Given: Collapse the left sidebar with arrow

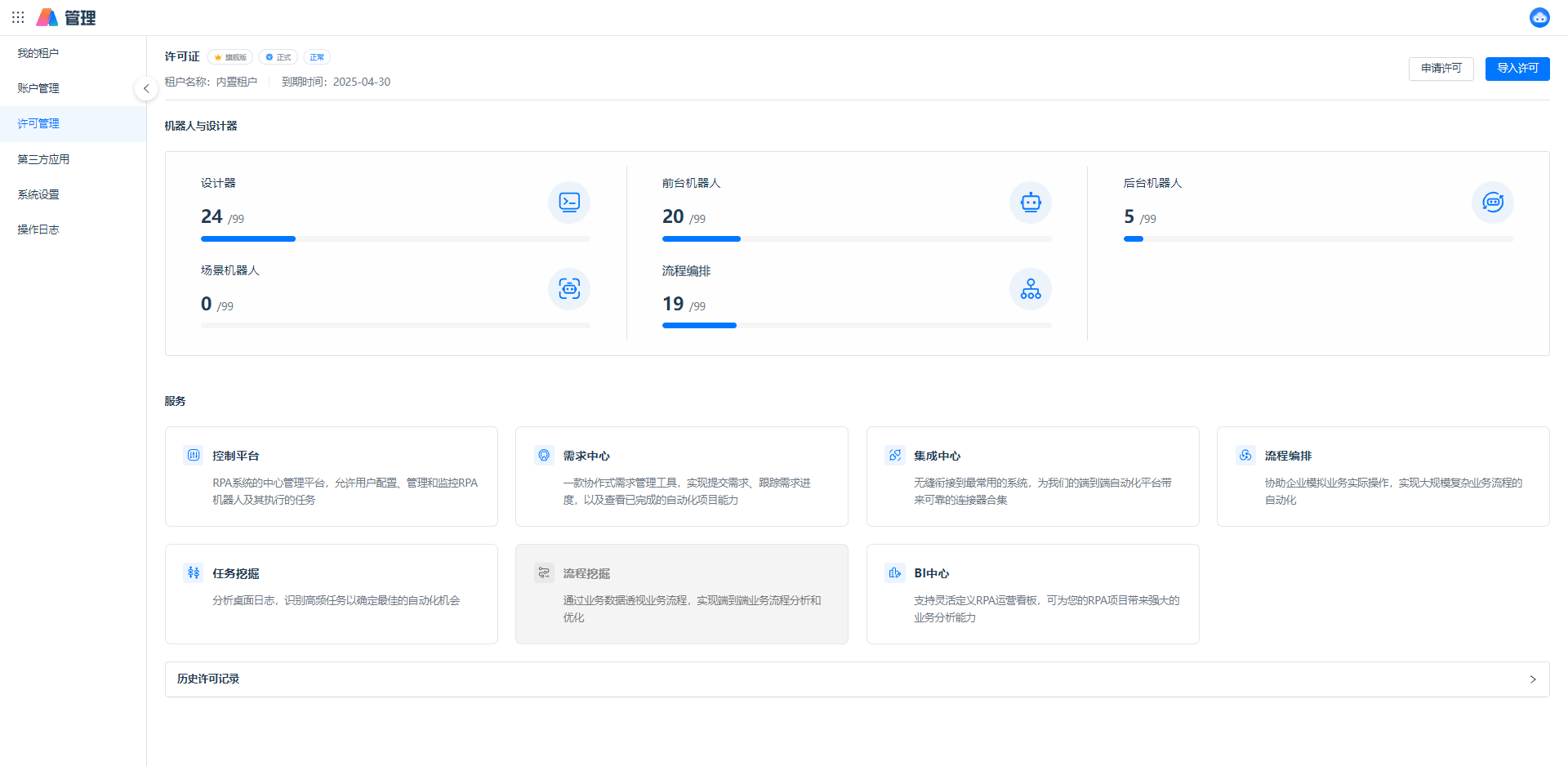Looking at the screenshot, I should click(146, 88).
